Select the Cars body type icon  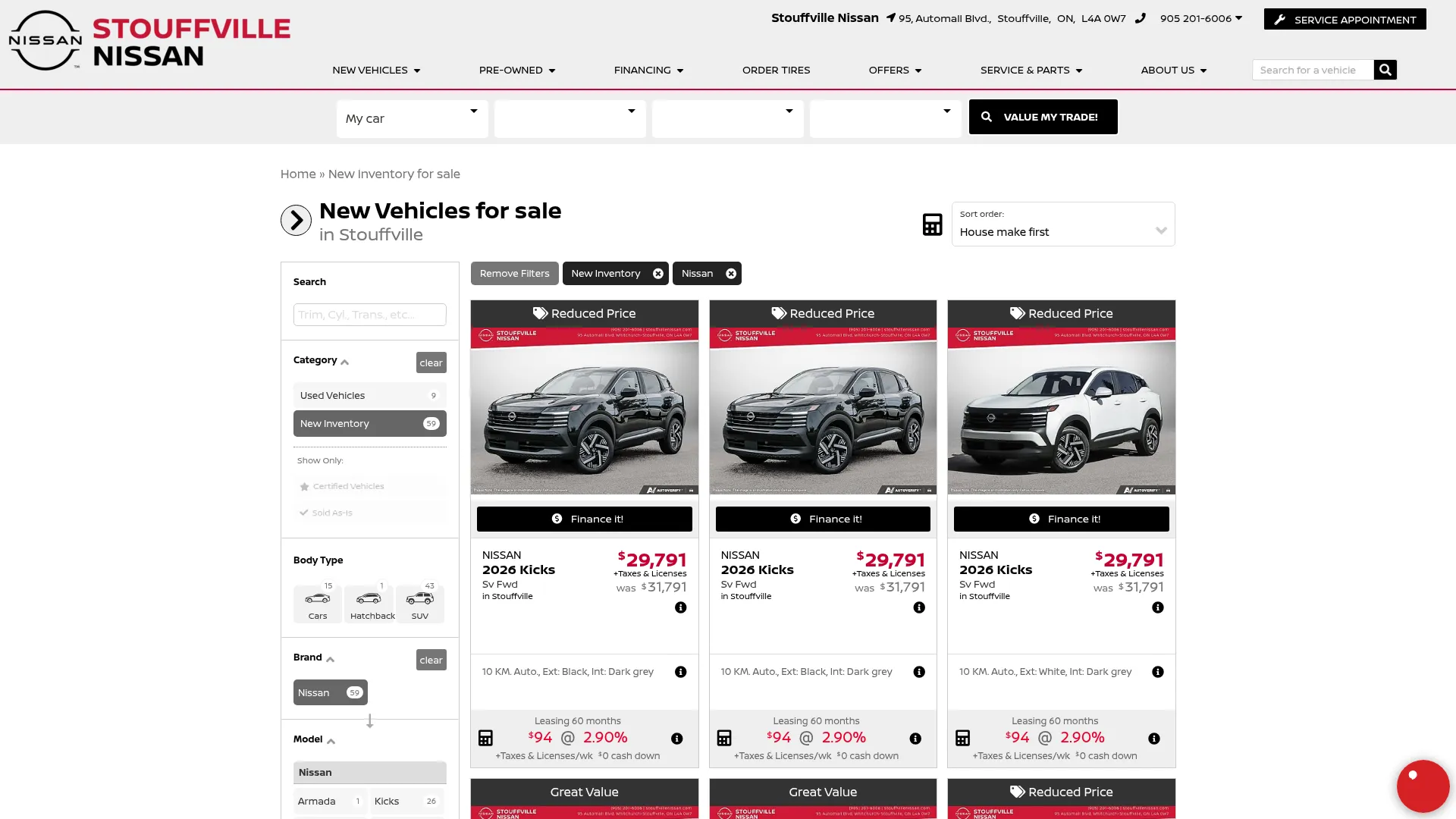point(318,604)
